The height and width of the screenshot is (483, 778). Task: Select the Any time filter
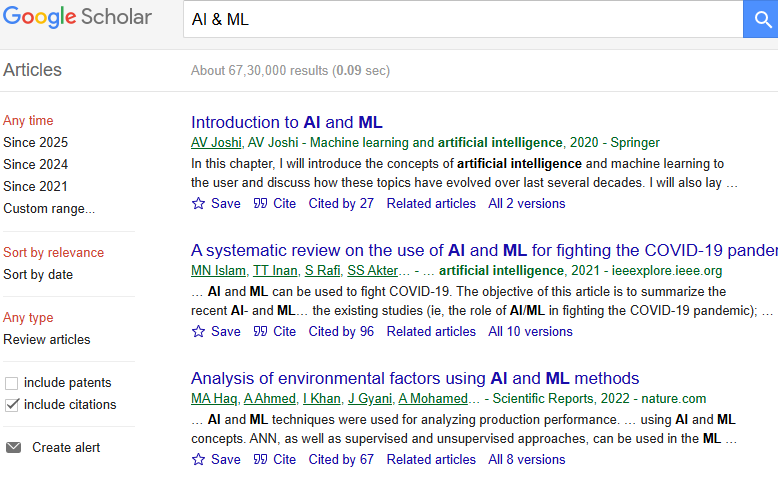coord(28,121)
